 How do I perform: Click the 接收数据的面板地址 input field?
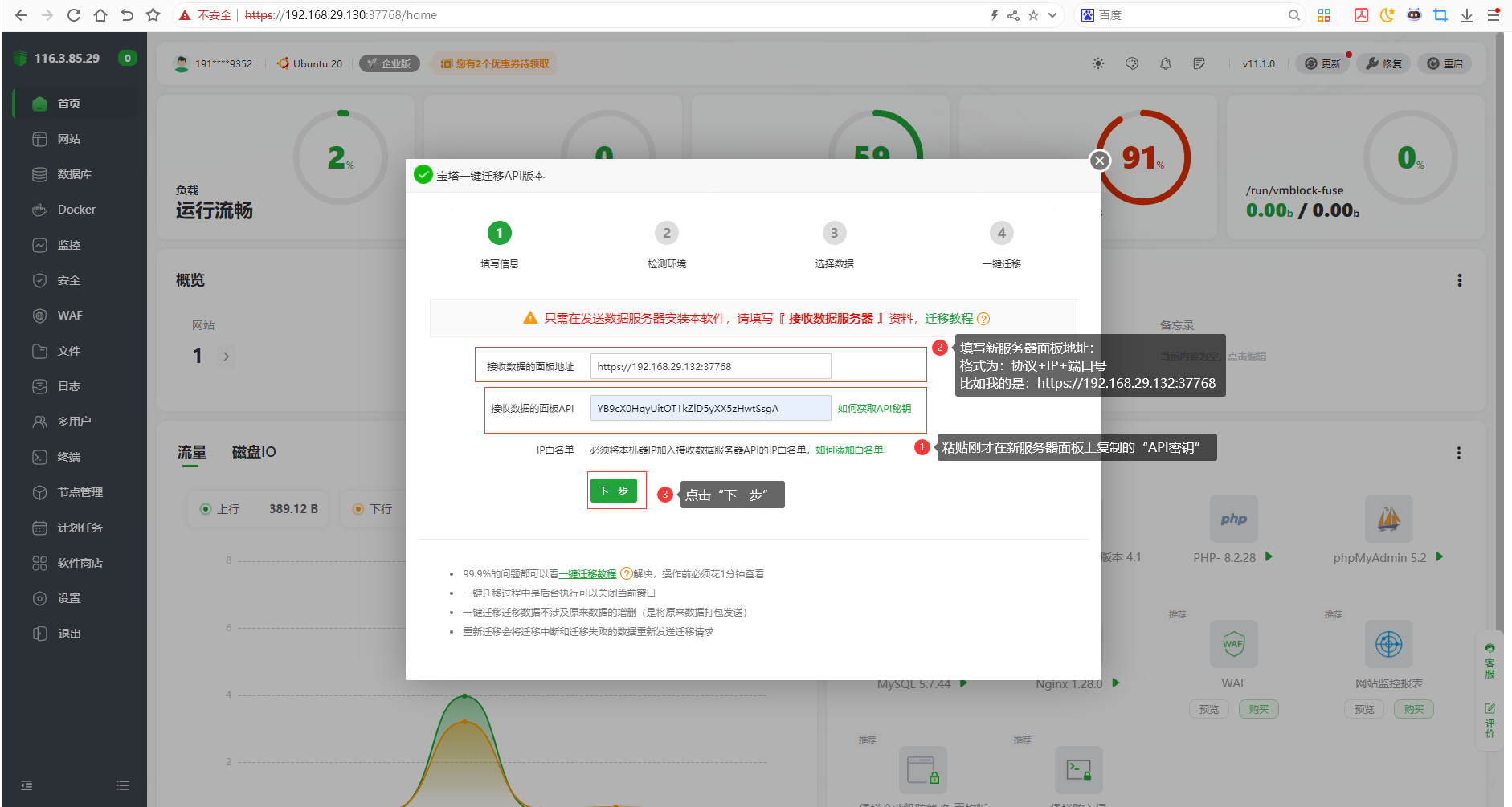pos(710,366)
